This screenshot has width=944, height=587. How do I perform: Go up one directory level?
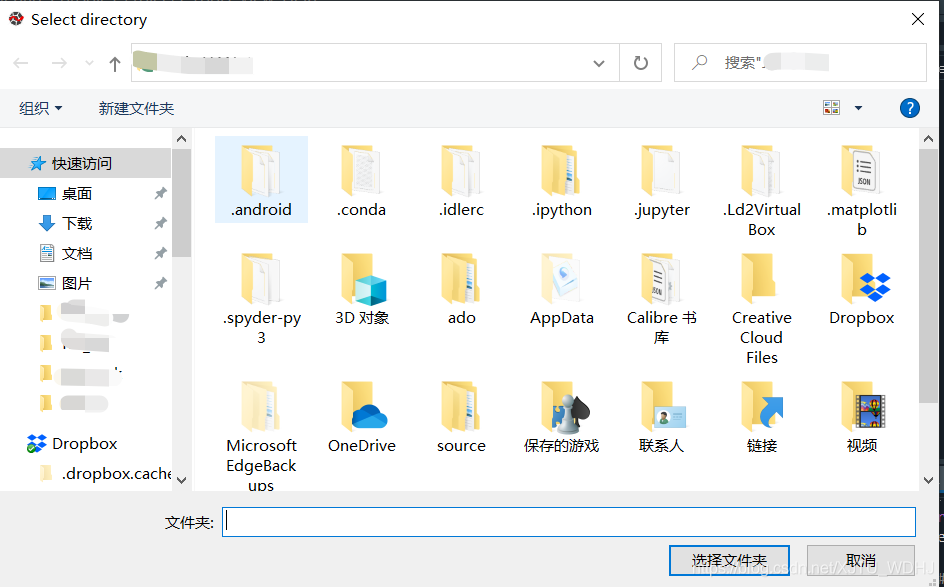pos(115,63)
